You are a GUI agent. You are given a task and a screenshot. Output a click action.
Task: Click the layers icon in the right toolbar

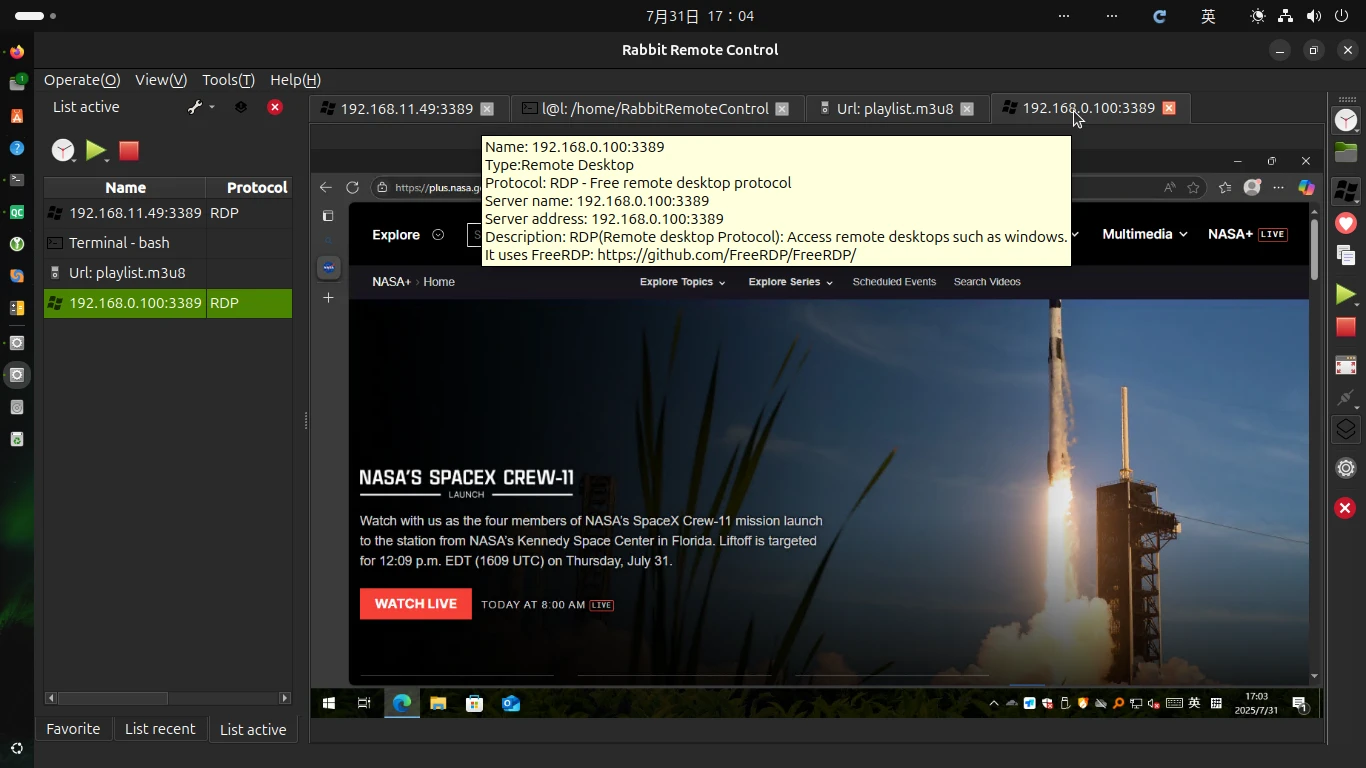(1346, 429)
